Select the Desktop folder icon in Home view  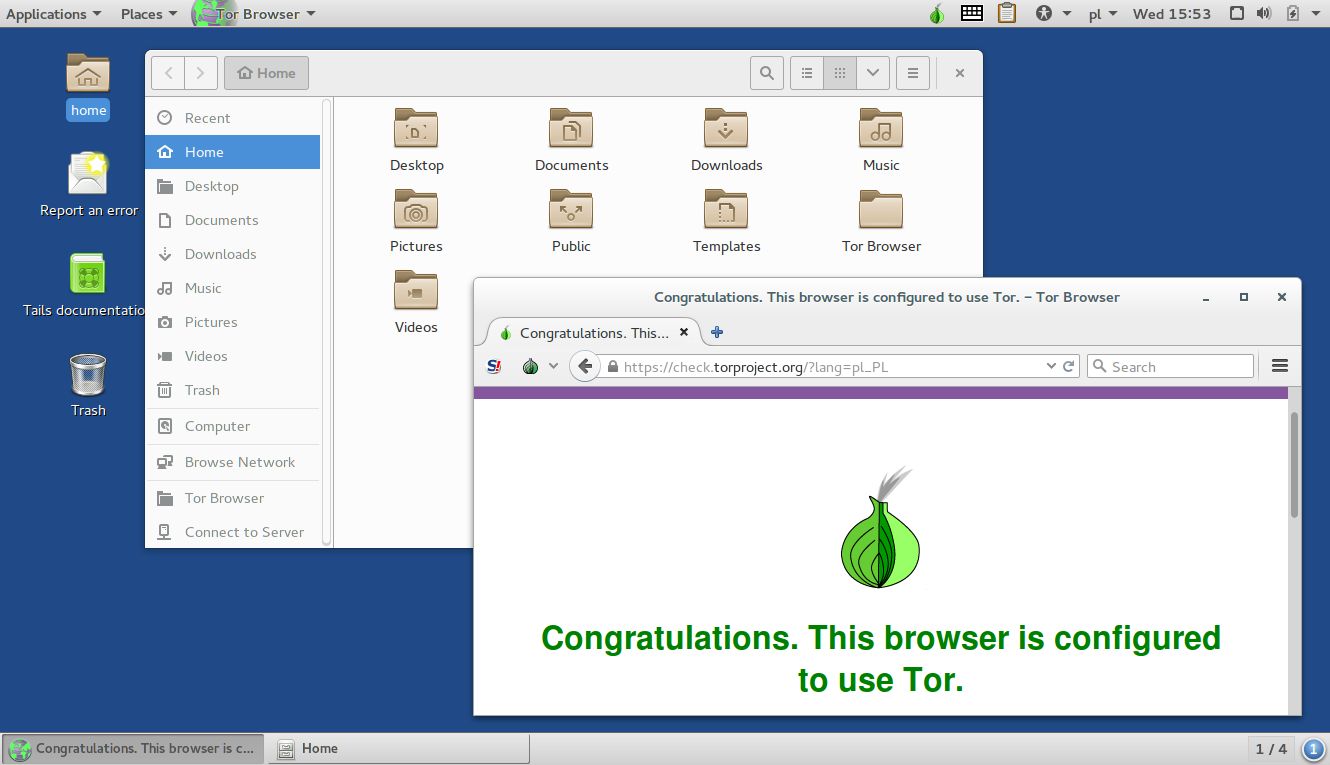coord(416,128)
